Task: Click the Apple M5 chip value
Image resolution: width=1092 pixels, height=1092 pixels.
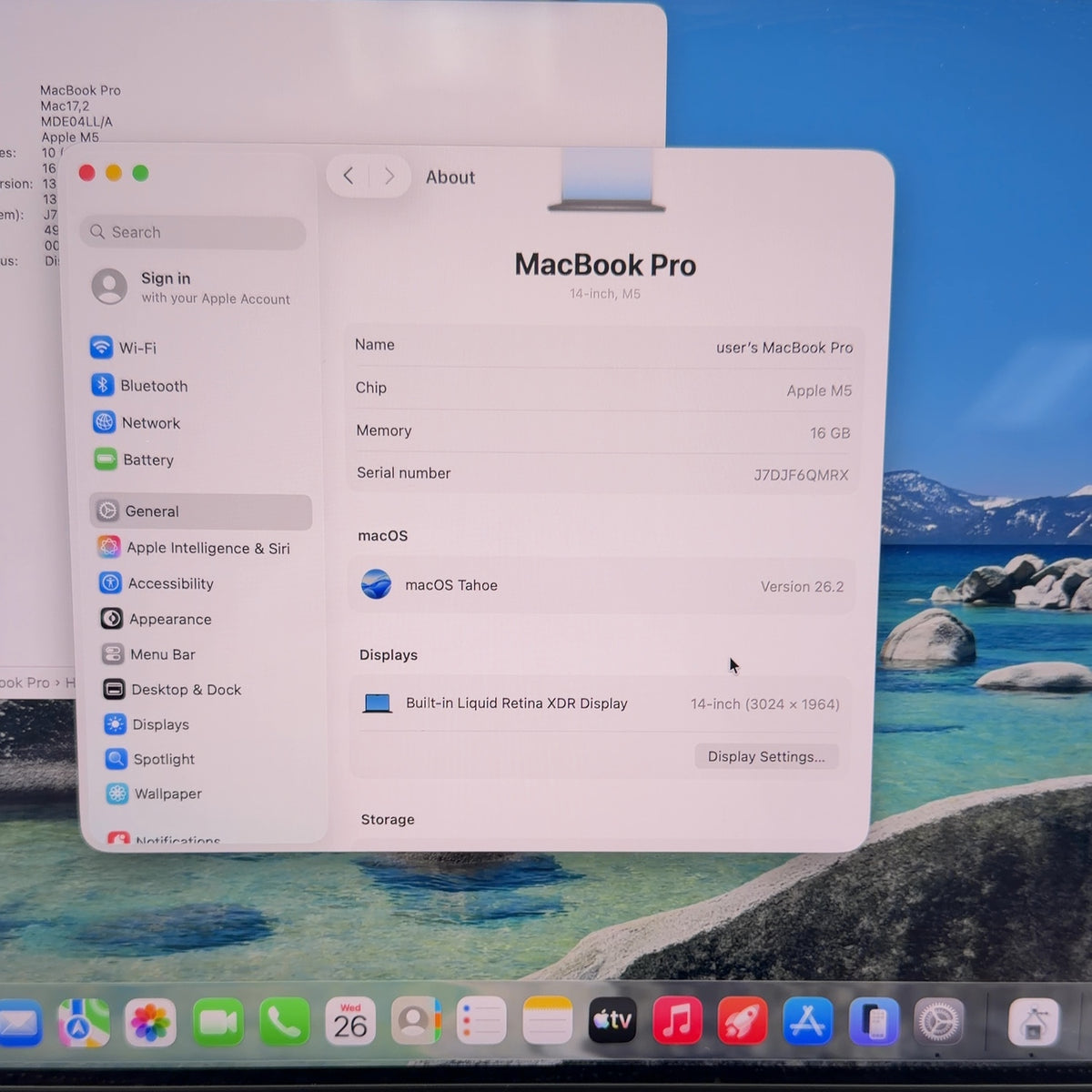Action: coord(819,390)
